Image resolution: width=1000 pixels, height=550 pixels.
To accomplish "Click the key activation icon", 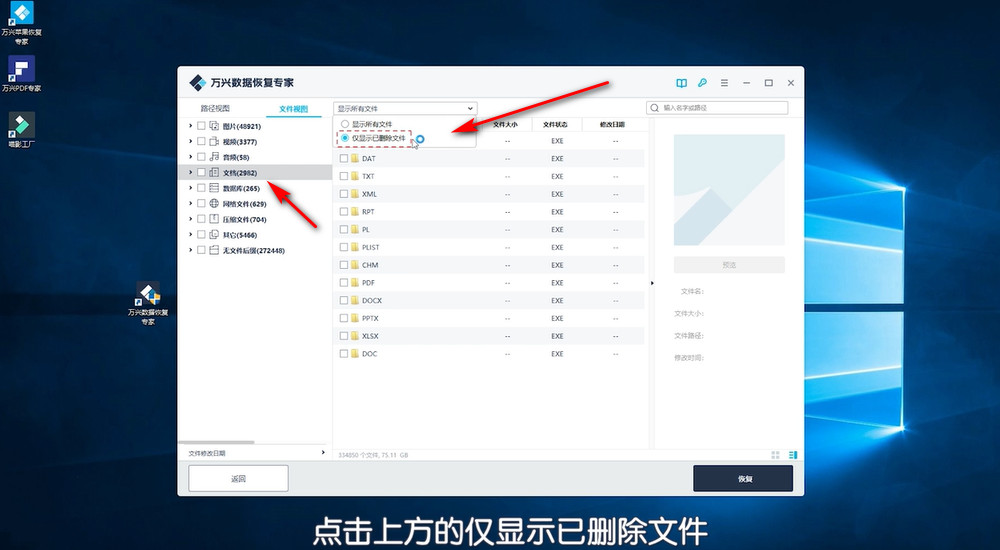I will (702, 83).
